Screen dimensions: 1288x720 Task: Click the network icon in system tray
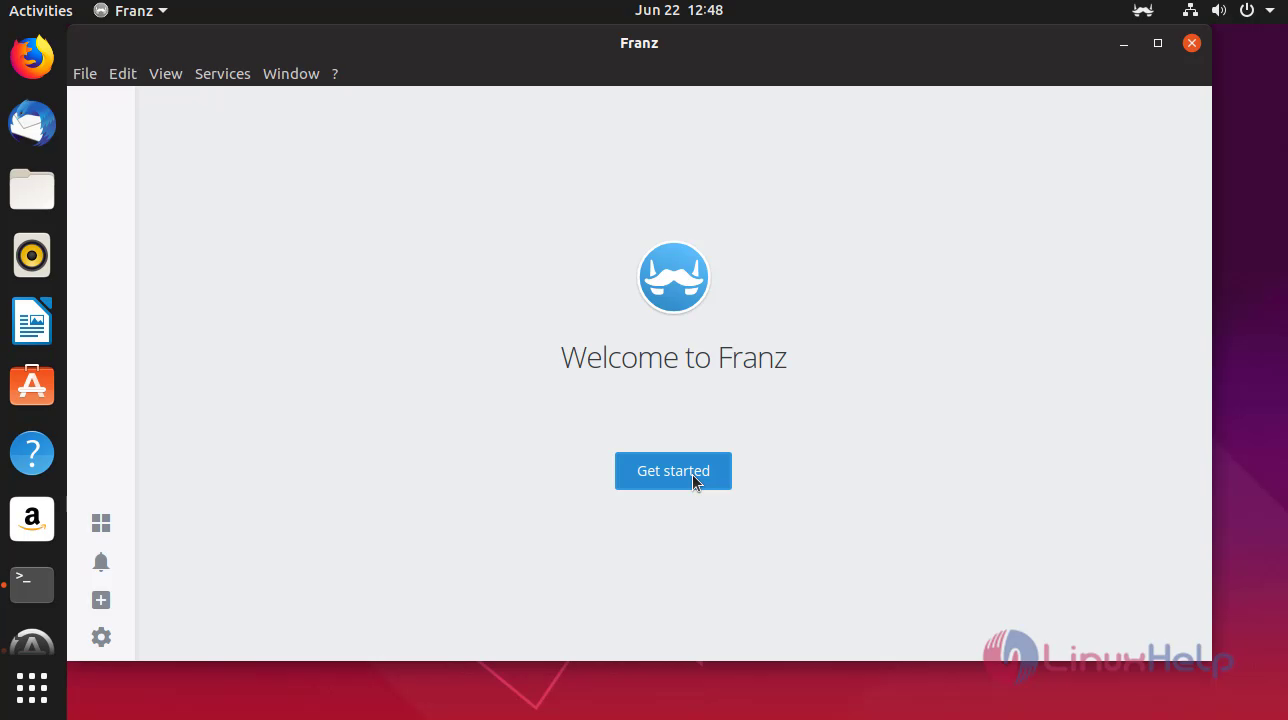1190,11
